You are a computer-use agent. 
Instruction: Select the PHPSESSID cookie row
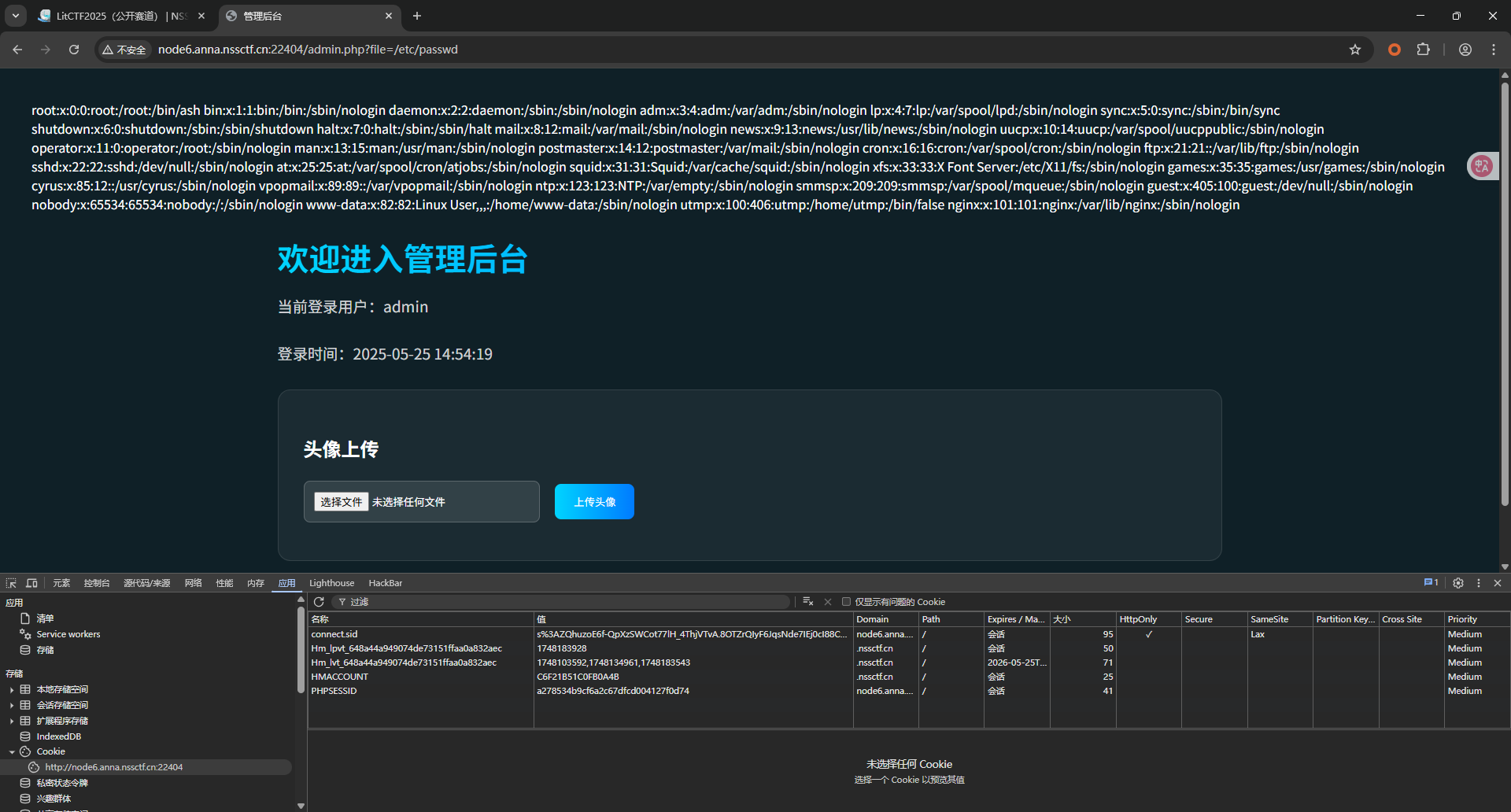pos(334,691)
